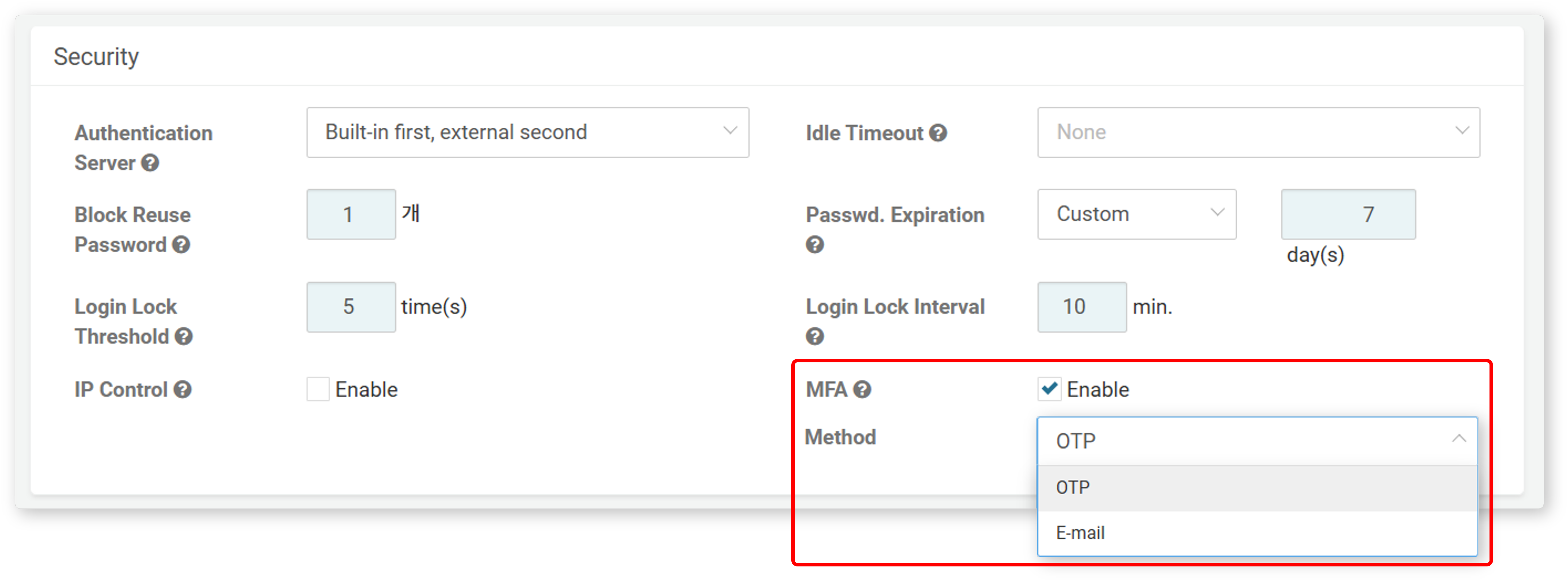Open Block Reuse Password help tooltip icon
Image resolution: width=1568 pixels, height=581 pixels.
181,245
